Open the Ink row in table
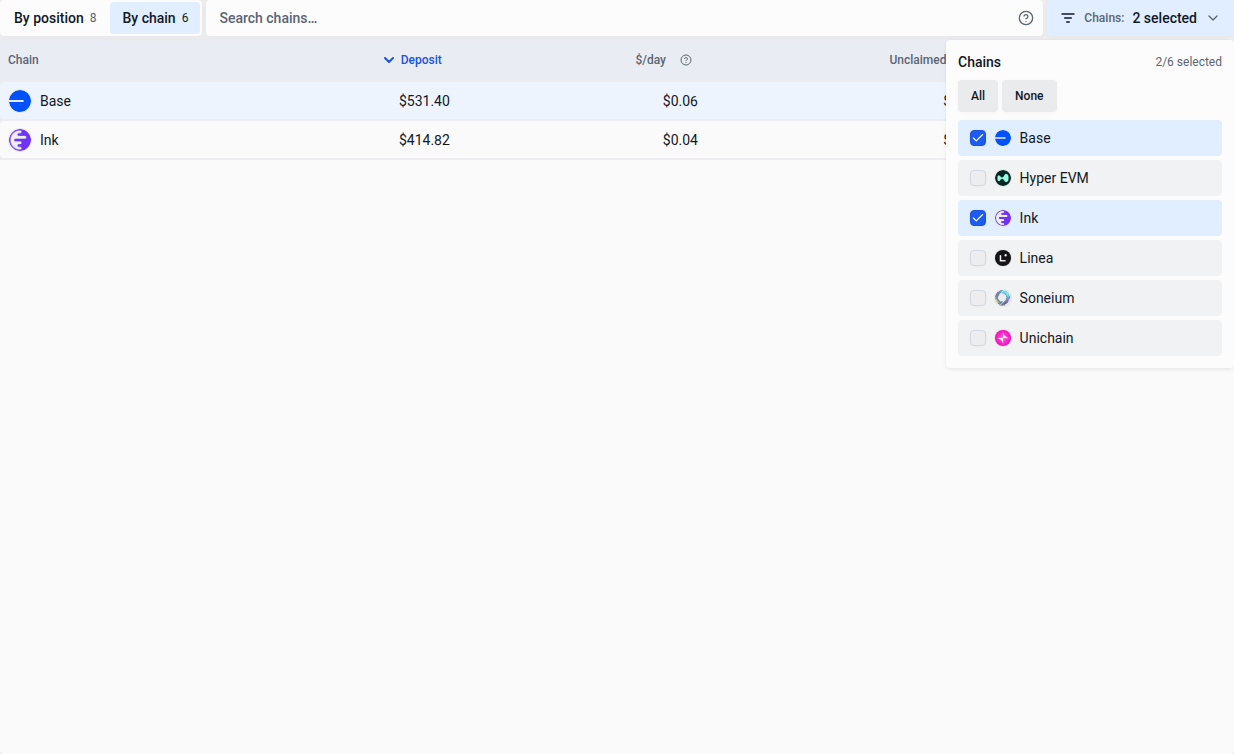 point(473,140)
